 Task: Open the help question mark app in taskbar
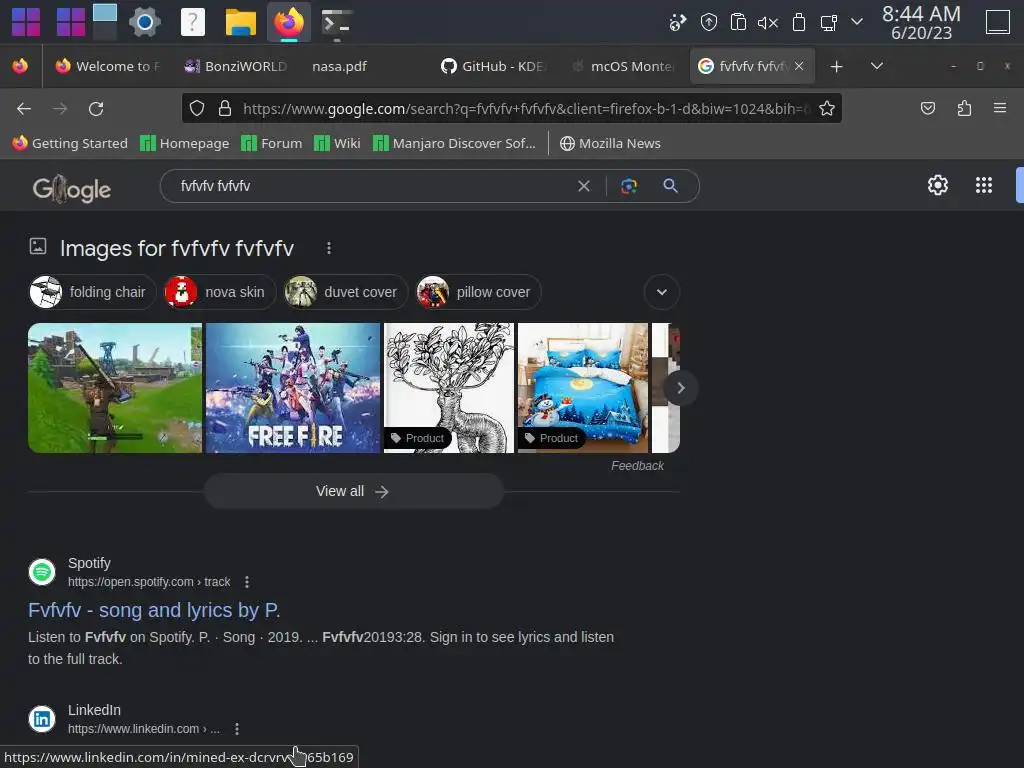pyautogui.click(x=193, y=22)
